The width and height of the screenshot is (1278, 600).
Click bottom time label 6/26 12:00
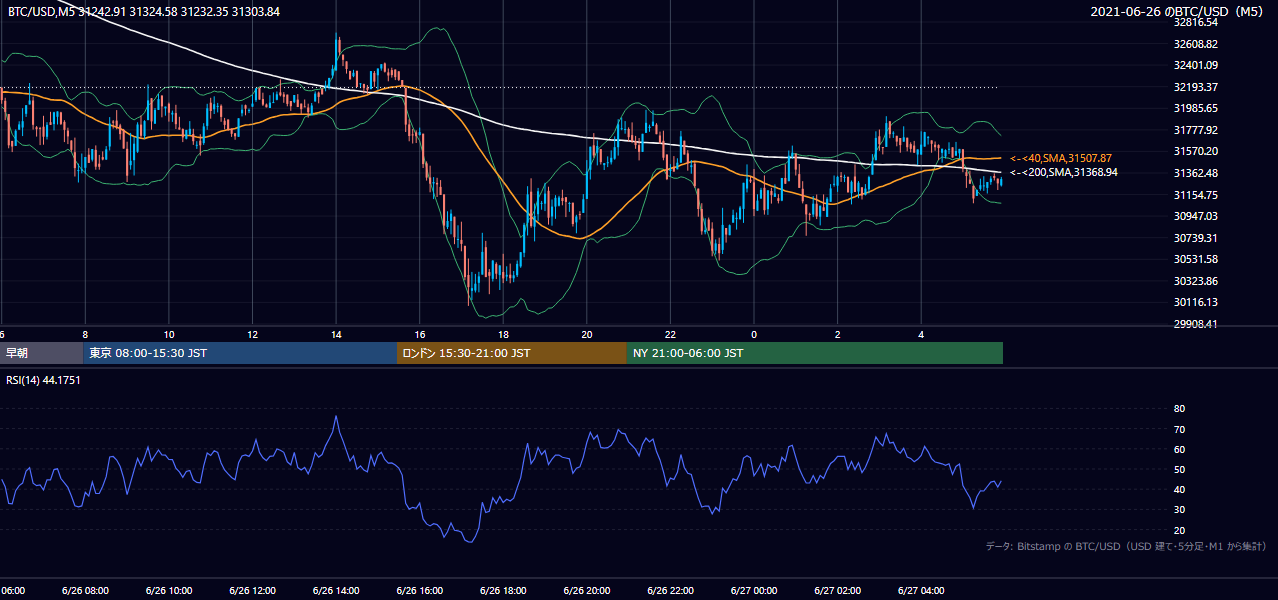(x=251, y=591)
